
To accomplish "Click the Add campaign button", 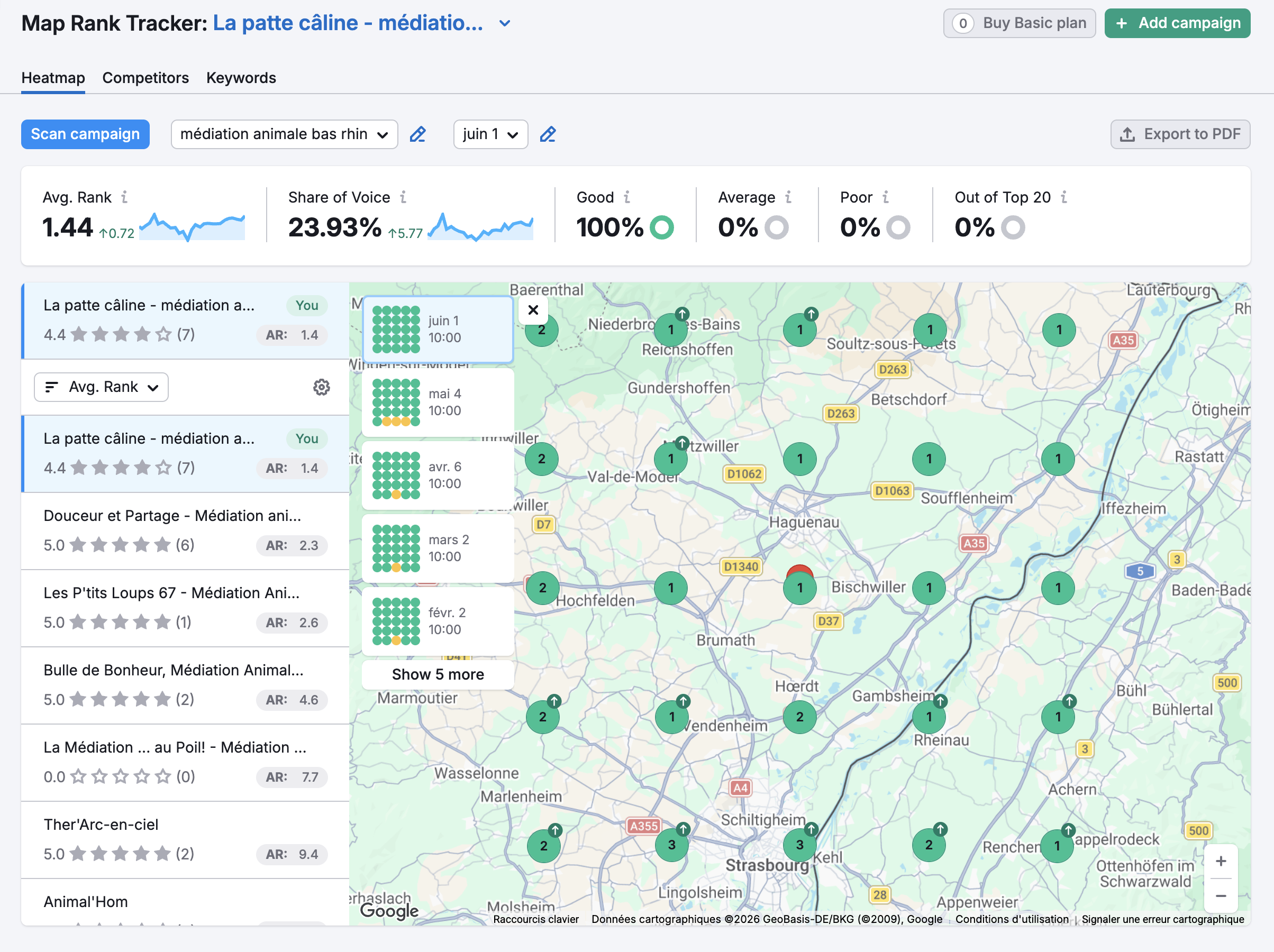I will [1177, 23].
